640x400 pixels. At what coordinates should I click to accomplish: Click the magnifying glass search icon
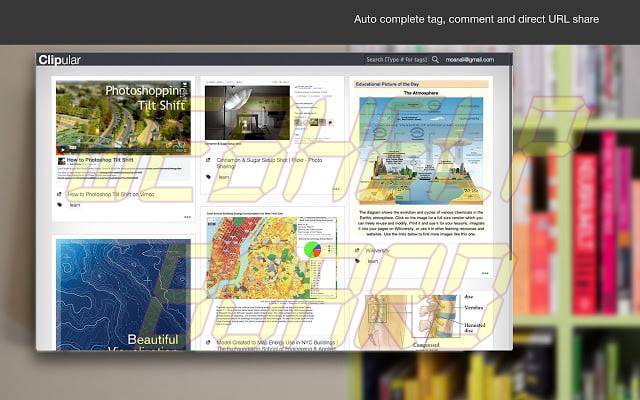pos(436,60)
